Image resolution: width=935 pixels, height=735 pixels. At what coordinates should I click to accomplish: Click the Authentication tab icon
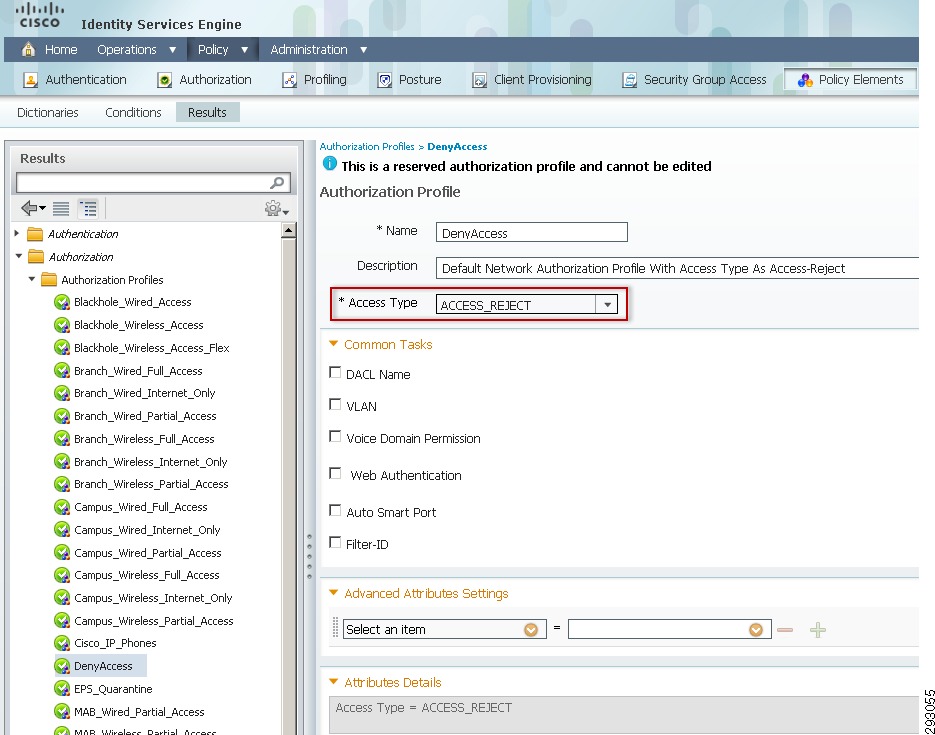click(x=30, y=80)
